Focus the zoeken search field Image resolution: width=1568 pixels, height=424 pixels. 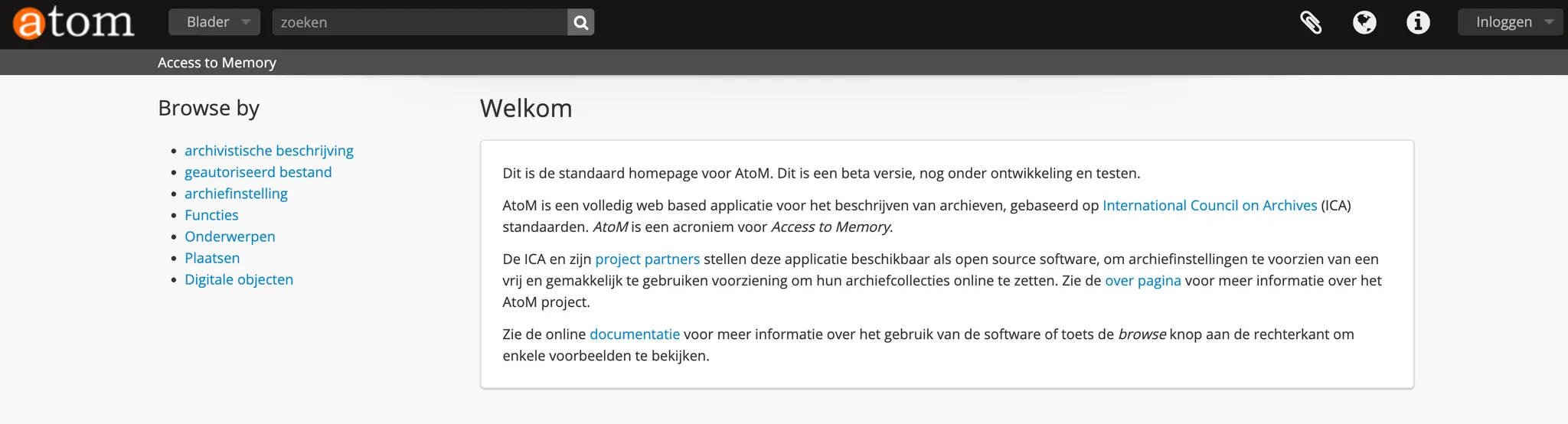coord(420,22)
